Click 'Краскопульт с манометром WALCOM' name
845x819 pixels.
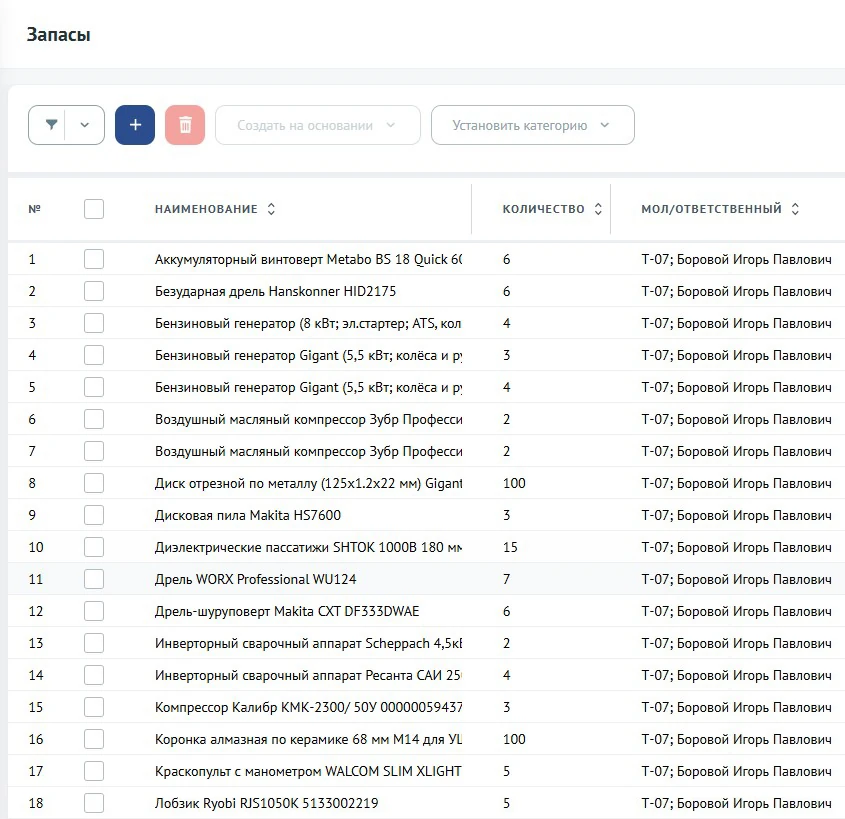(x=308, y=771)
